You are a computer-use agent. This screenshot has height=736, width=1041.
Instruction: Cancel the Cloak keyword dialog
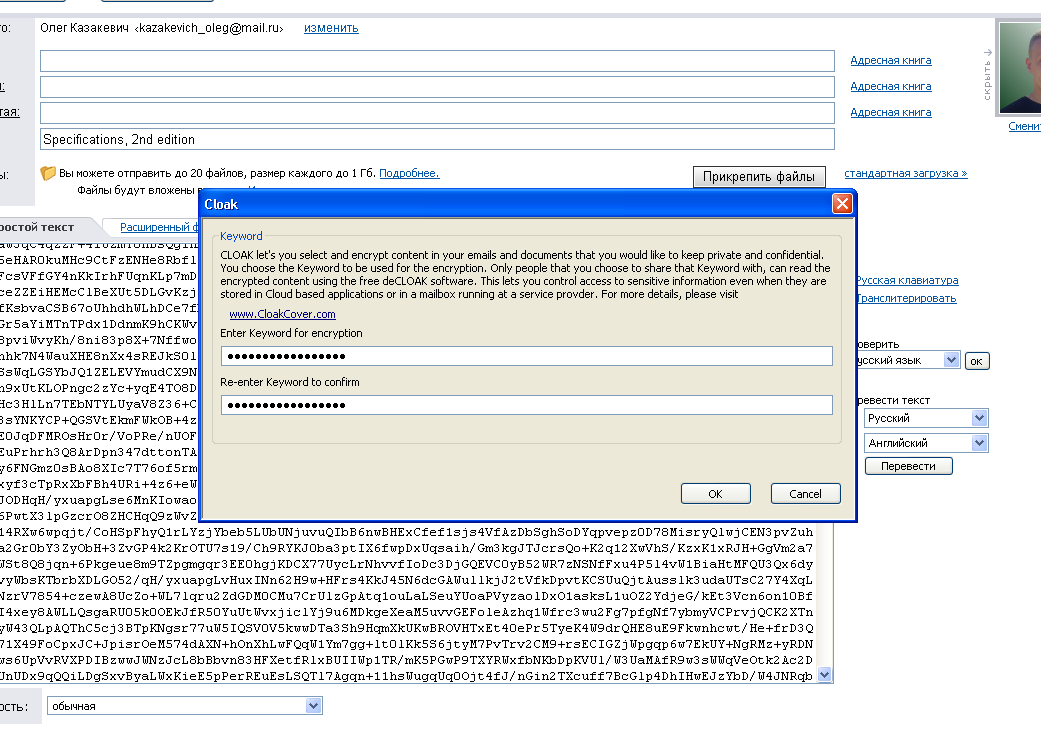tap(805, 494)
